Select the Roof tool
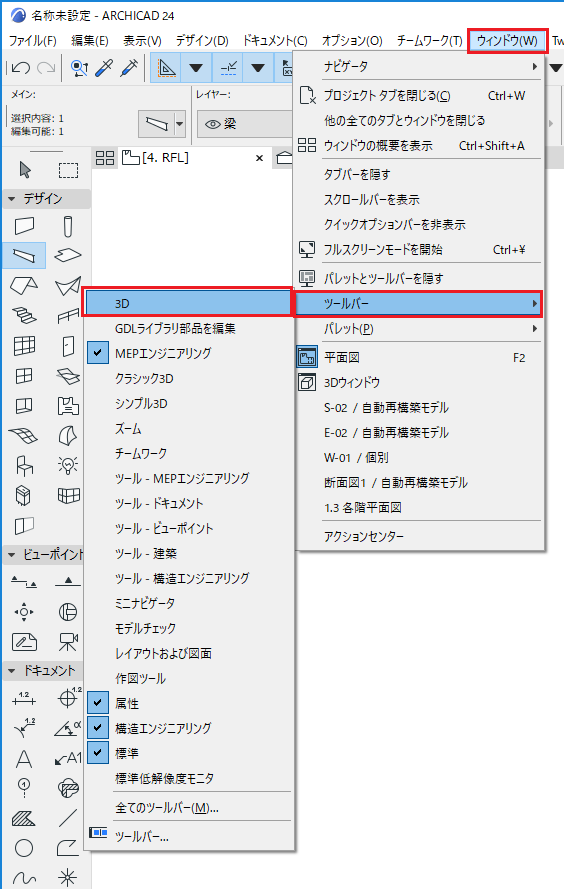This screenshot has width=564, height=889. coord(24,285)
